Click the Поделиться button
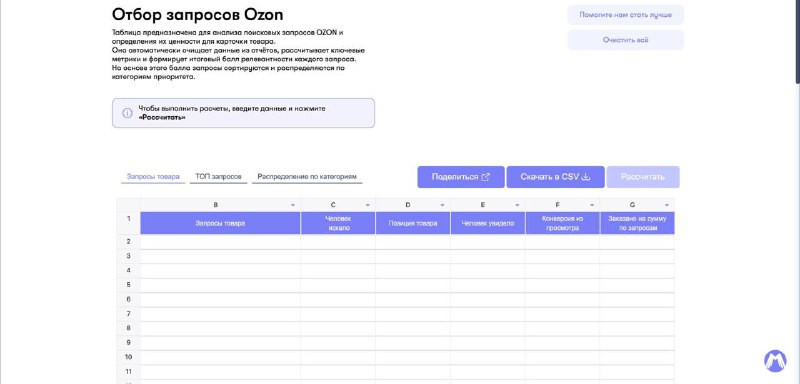800x384 pixels. [x=461, y=177]
